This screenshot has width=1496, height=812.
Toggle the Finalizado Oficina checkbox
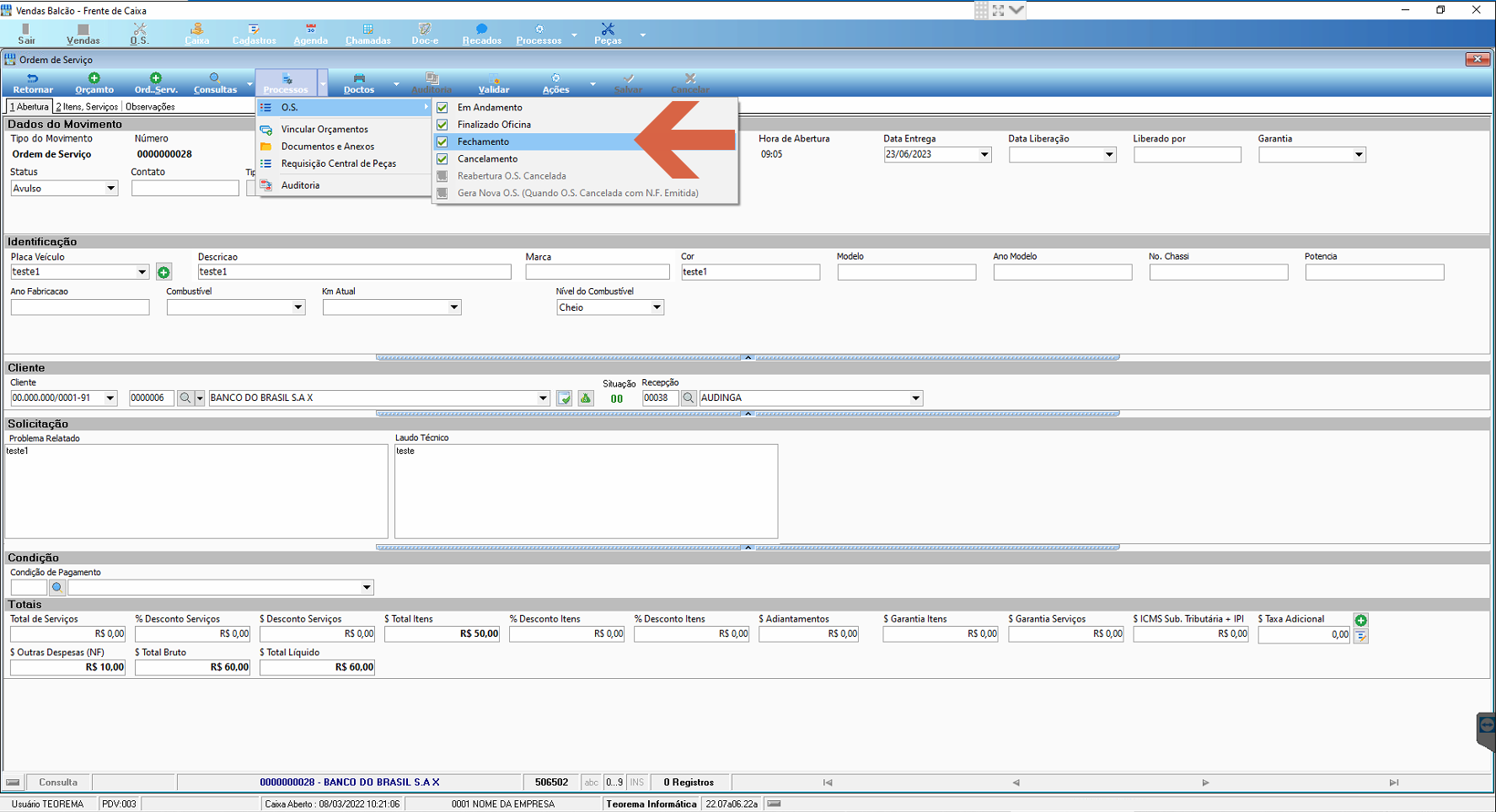pos(442,125)
